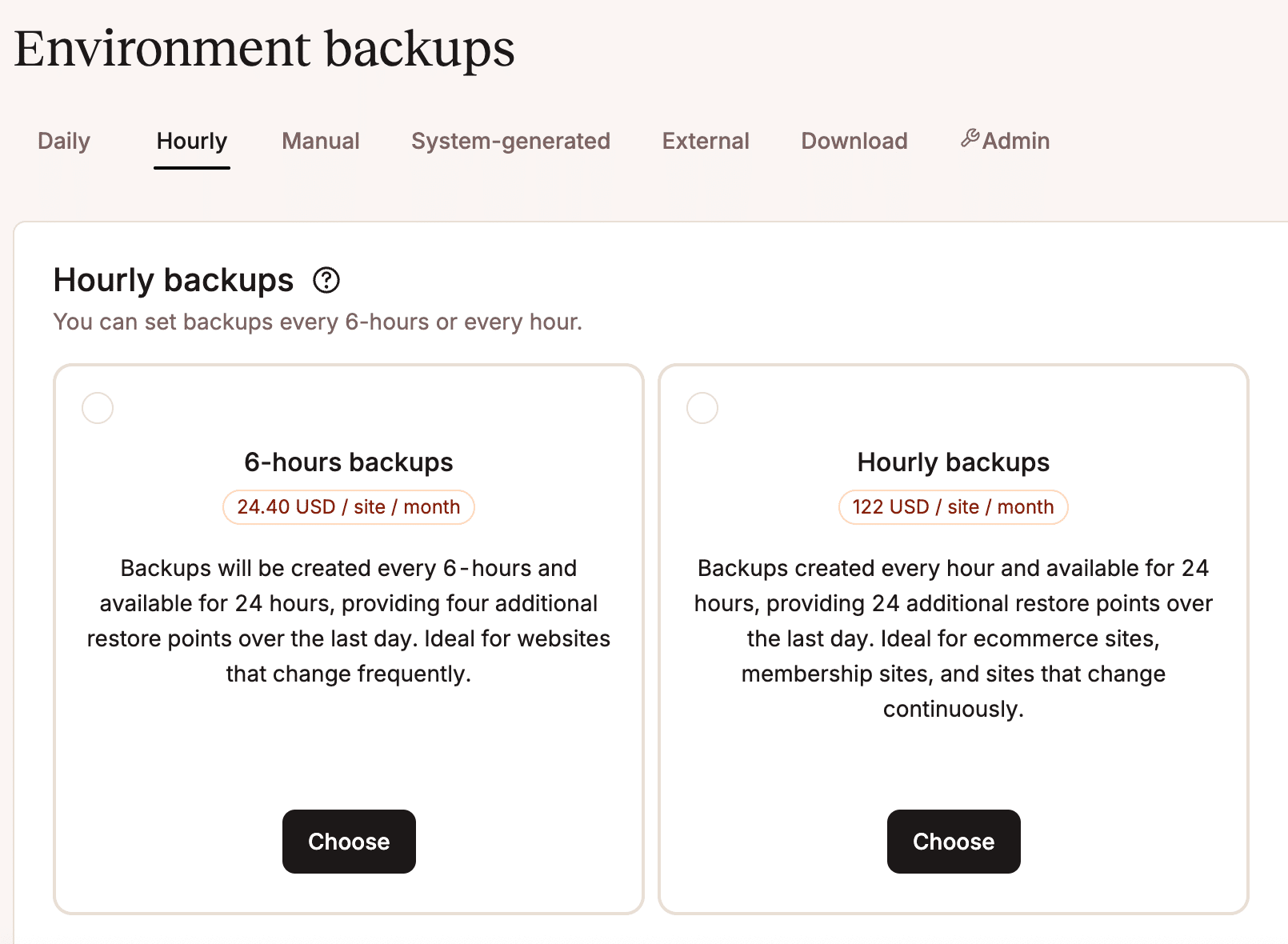Select the Hourly backups radio button

(702, 407)
